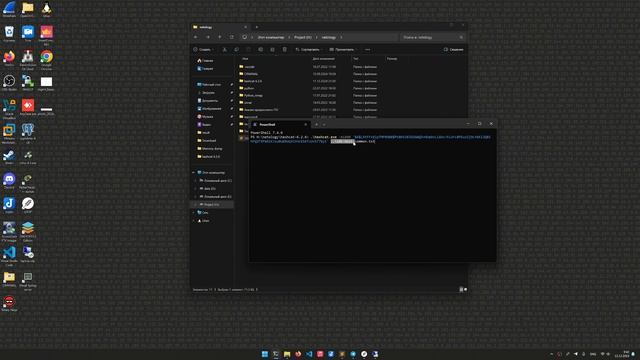
Task: Open OBS Studio desktop shortcut
Action: (x=9, y=83)
